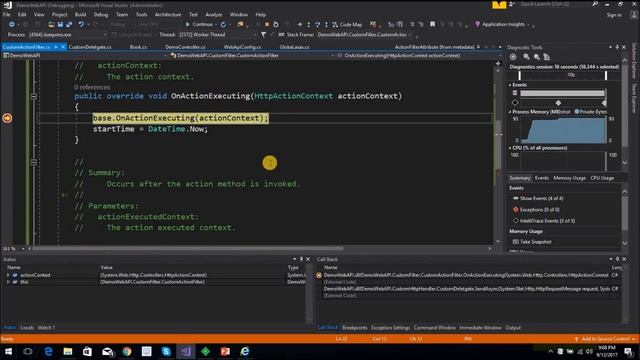Open the Process dropdown in debug toolbar
Screen dimensions: 640x360
pos(69,35)
